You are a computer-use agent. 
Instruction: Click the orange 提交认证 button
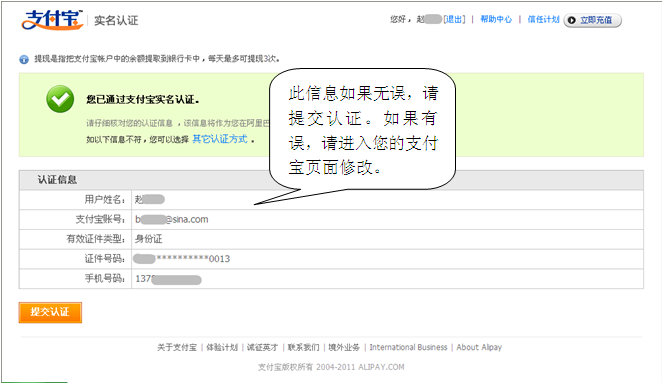pyautogui.click(x=50, y=312)
